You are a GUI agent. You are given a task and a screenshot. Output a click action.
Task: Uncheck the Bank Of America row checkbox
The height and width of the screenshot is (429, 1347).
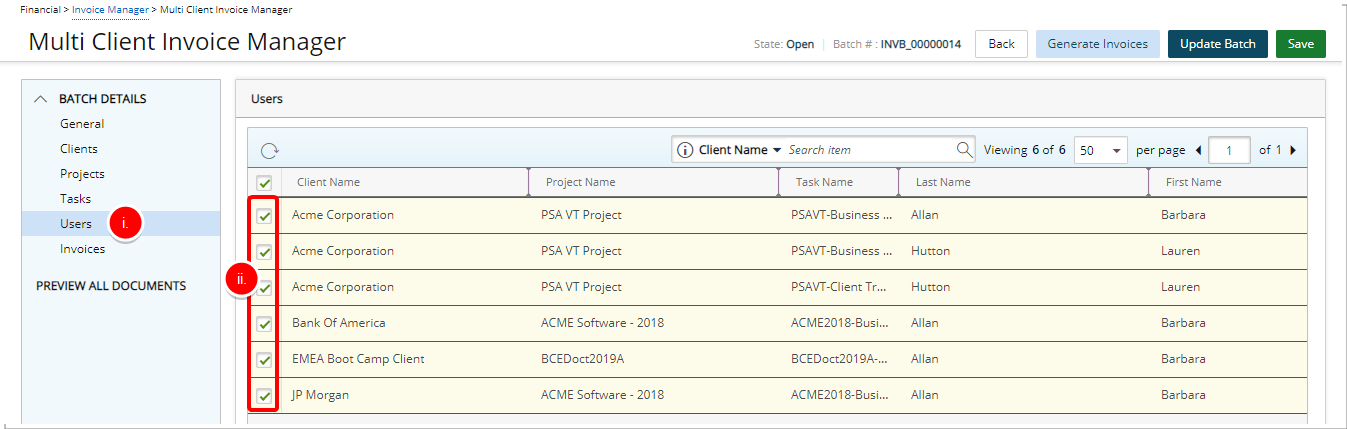pos(265,324)
